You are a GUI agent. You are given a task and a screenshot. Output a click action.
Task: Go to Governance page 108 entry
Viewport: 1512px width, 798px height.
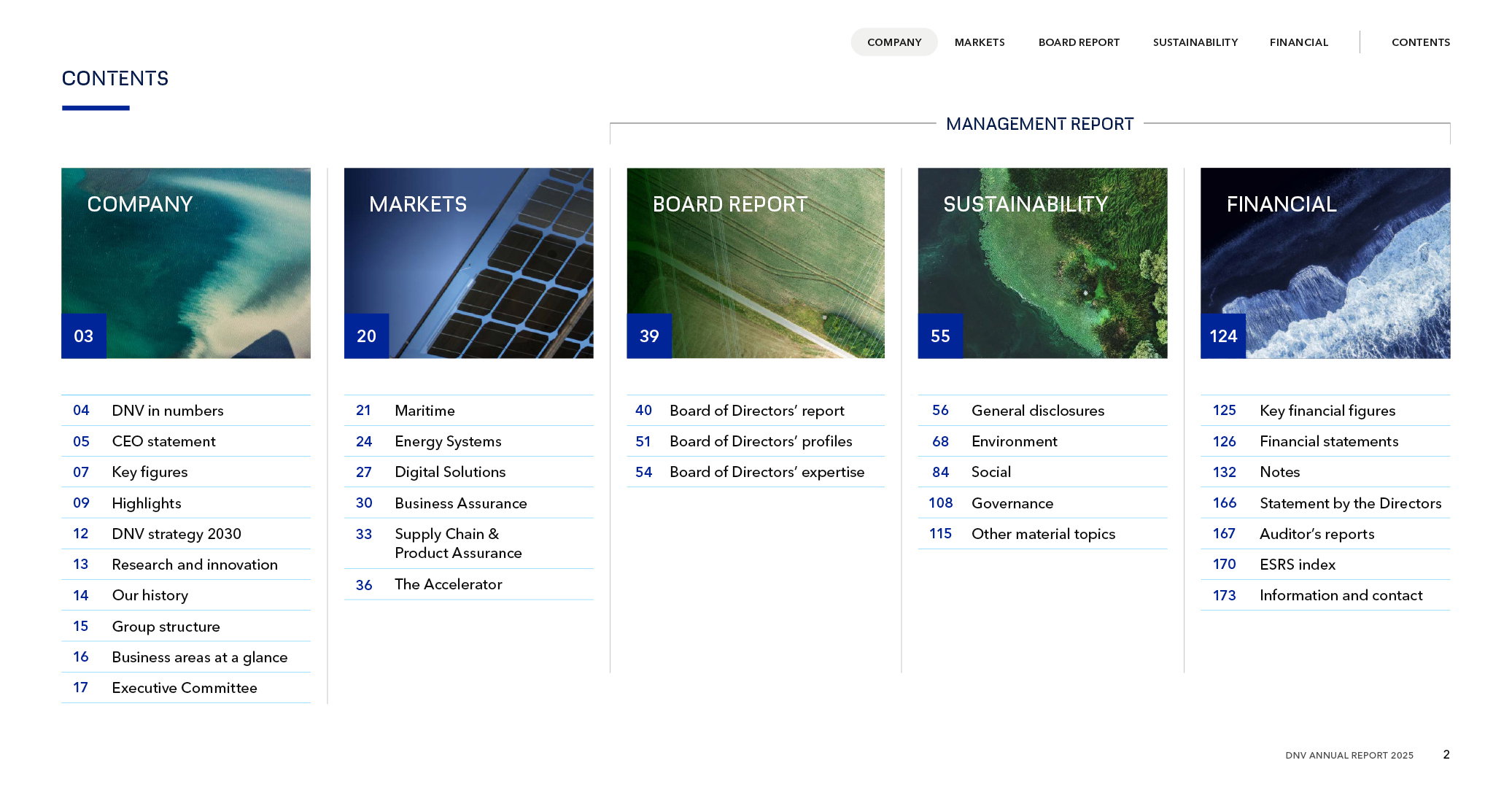point(1012,503)
